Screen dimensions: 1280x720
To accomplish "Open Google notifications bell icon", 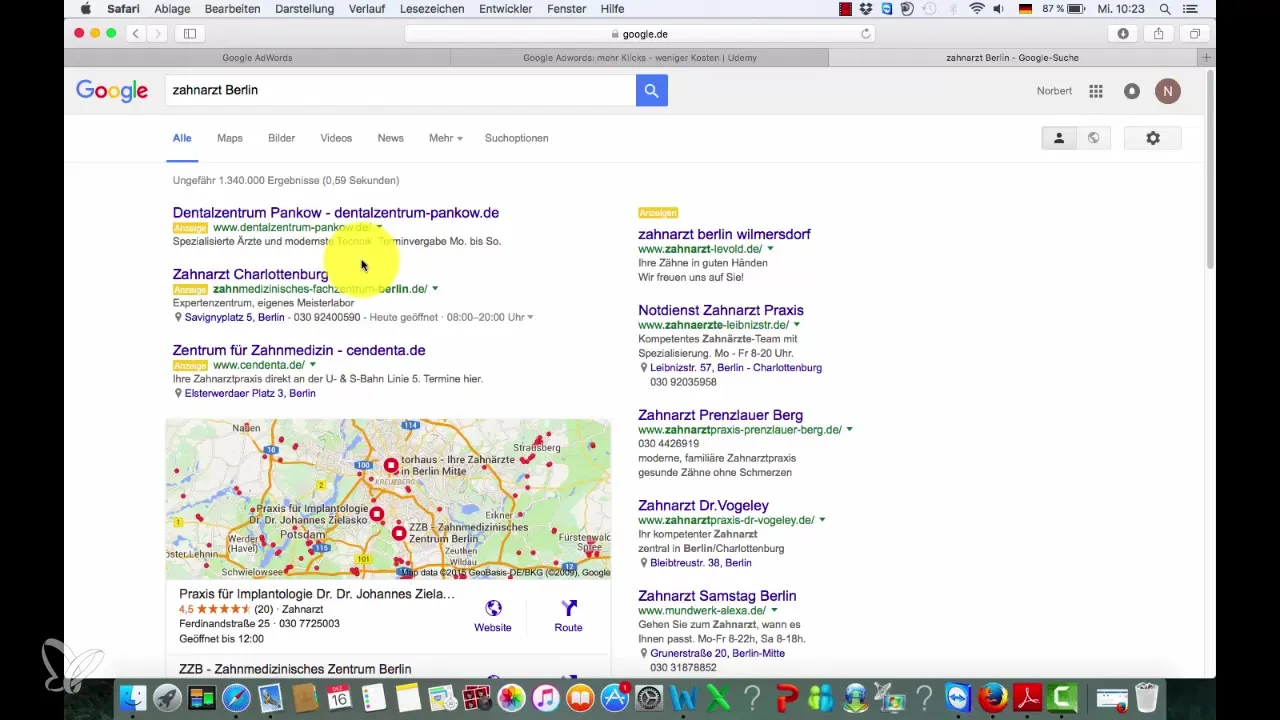I will [x=1132, y=91].
